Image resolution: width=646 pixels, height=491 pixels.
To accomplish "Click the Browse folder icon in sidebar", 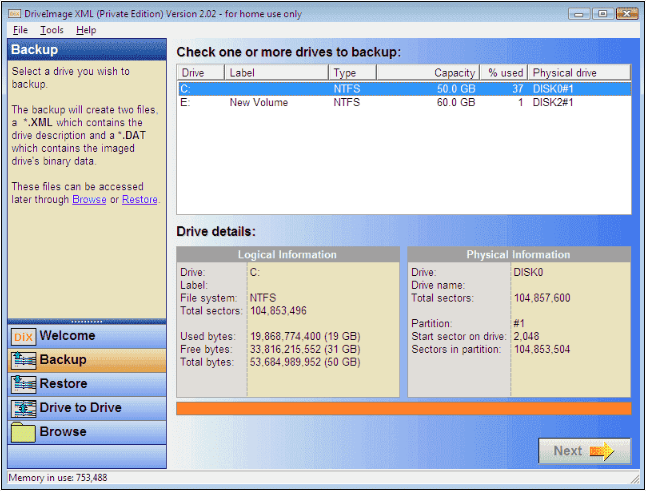I will pyautogui.click(x=23, y=432).
